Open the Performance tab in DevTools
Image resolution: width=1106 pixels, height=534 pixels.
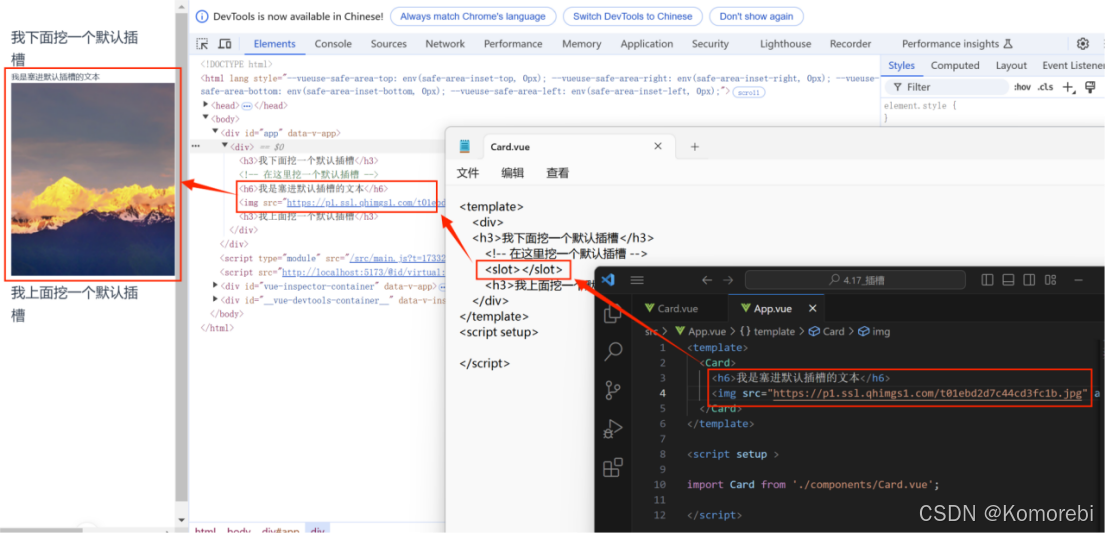coord(513,44)
